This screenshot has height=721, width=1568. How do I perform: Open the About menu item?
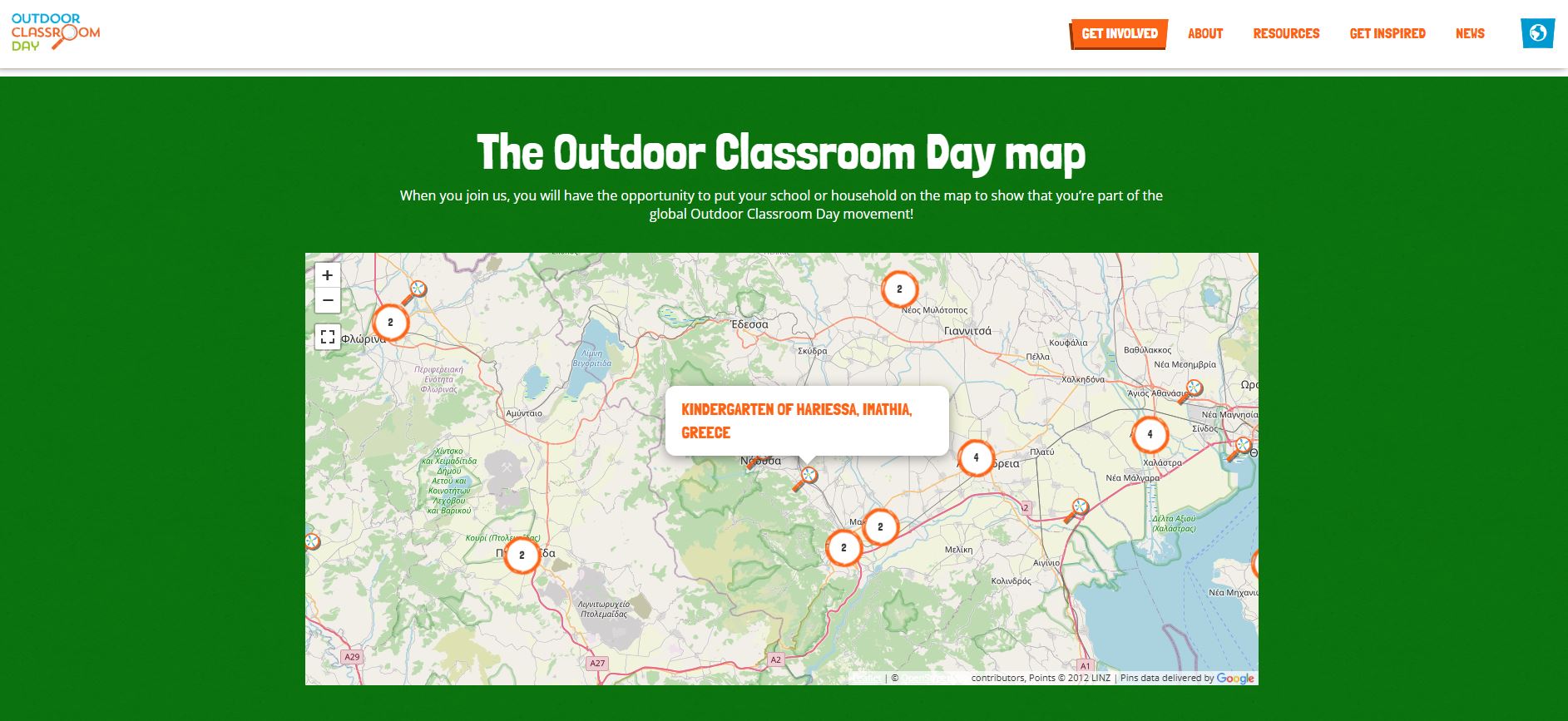1204,33
